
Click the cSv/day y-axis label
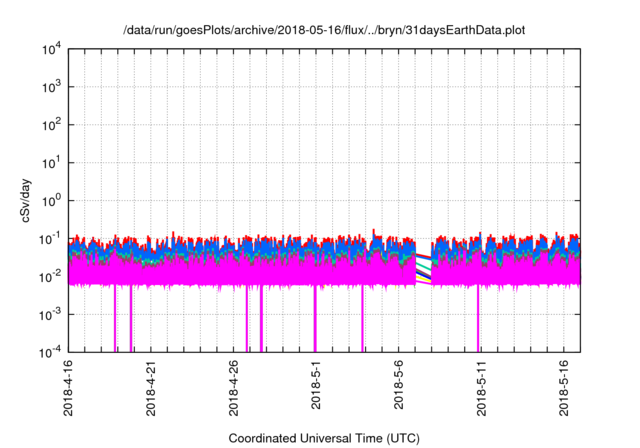coord(26,200)
